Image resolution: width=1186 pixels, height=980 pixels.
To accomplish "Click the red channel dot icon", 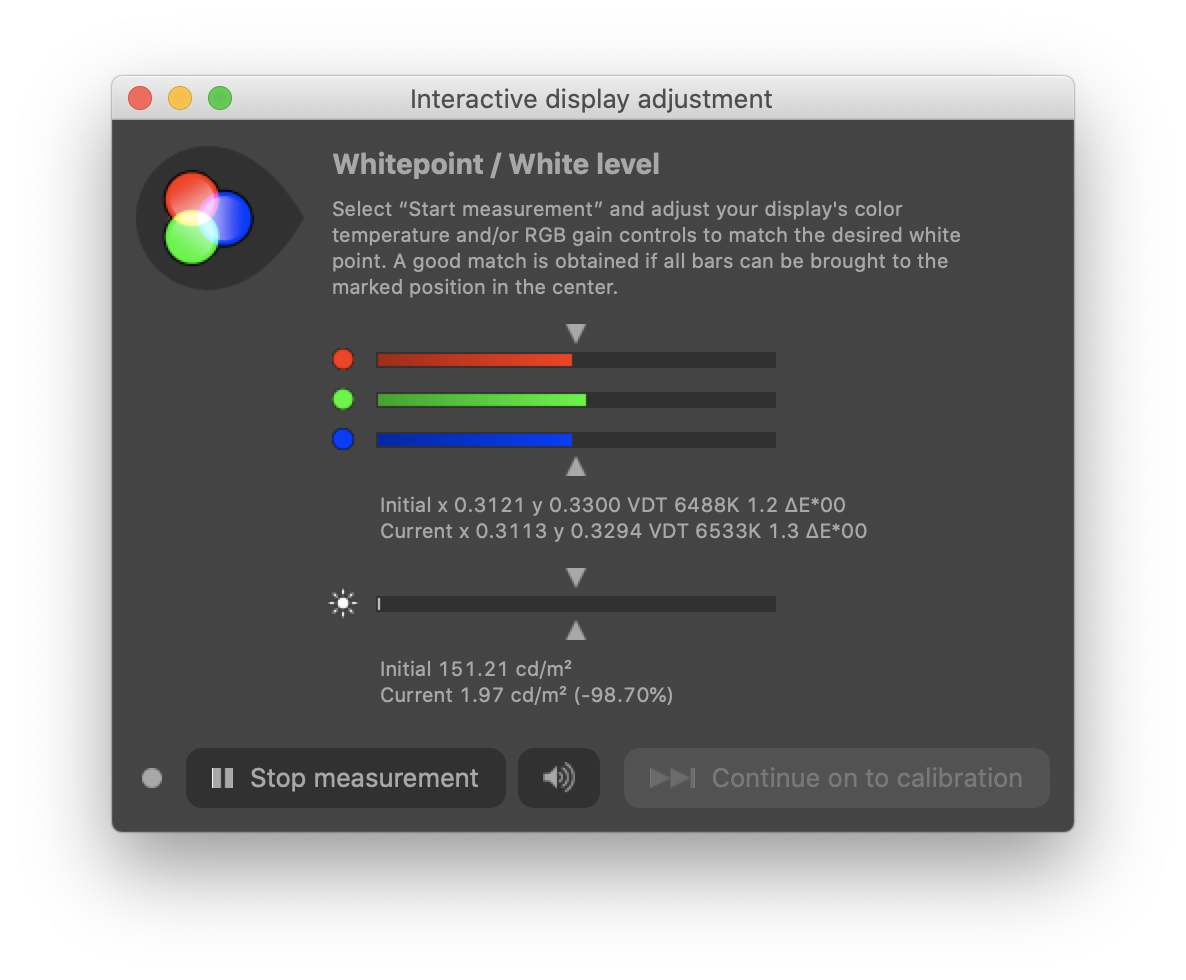I will coord(343,359).
